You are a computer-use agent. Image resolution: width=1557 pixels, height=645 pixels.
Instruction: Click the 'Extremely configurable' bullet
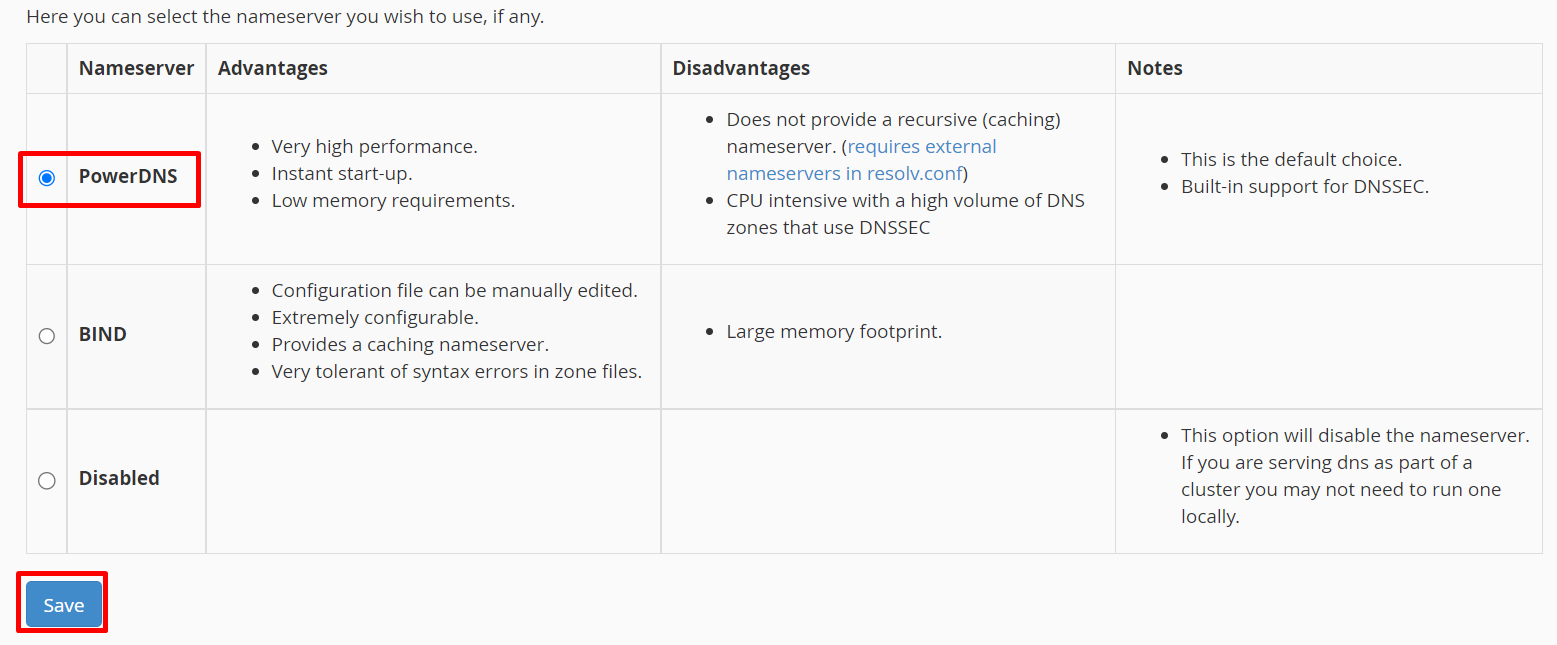tap(375, 317)
